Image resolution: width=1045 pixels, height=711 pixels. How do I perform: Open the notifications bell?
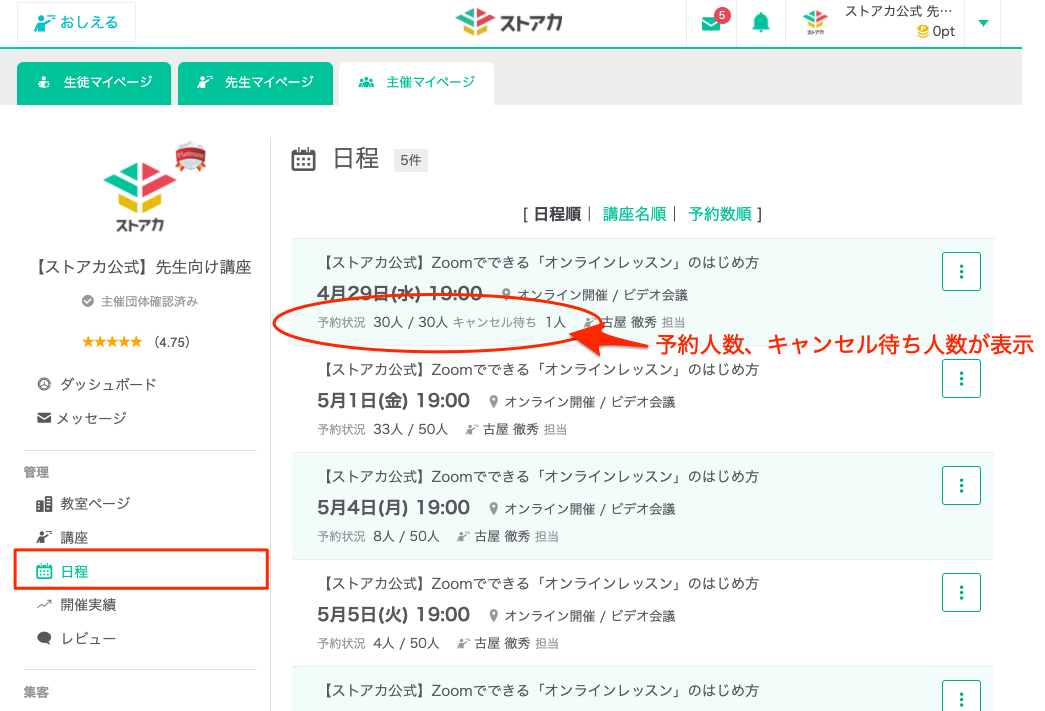[760, 23]
